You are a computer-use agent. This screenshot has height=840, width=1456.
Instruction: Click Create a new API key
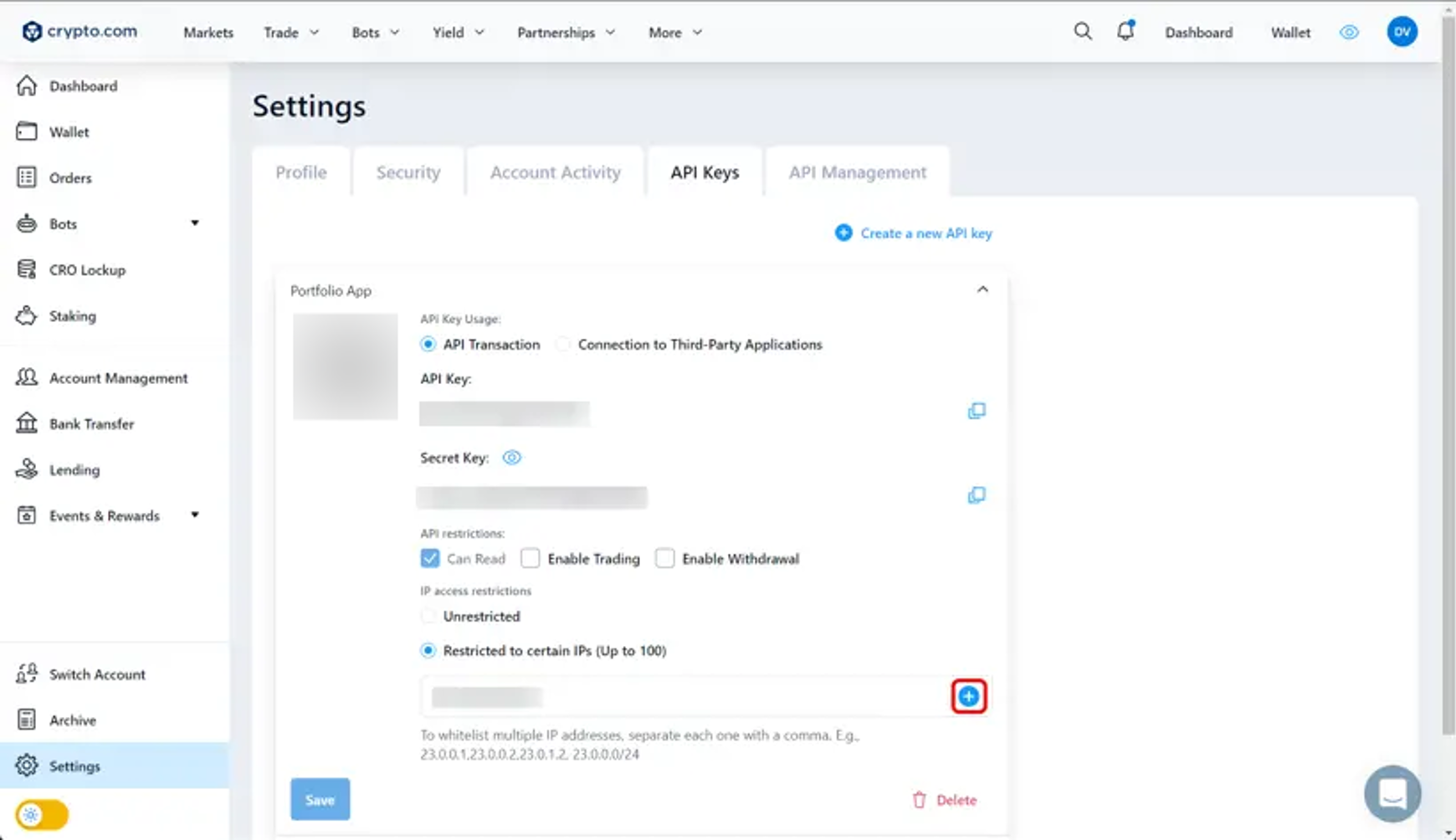(x=914, y=233)
